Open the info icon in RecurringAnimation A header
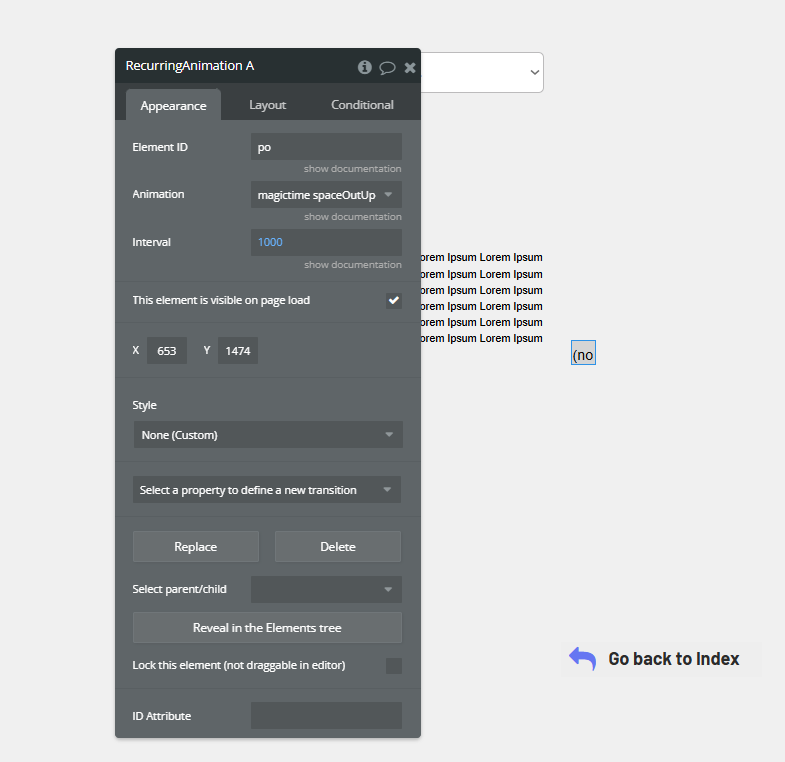Screen dimensions: 785x762 (x=364, y=67)
